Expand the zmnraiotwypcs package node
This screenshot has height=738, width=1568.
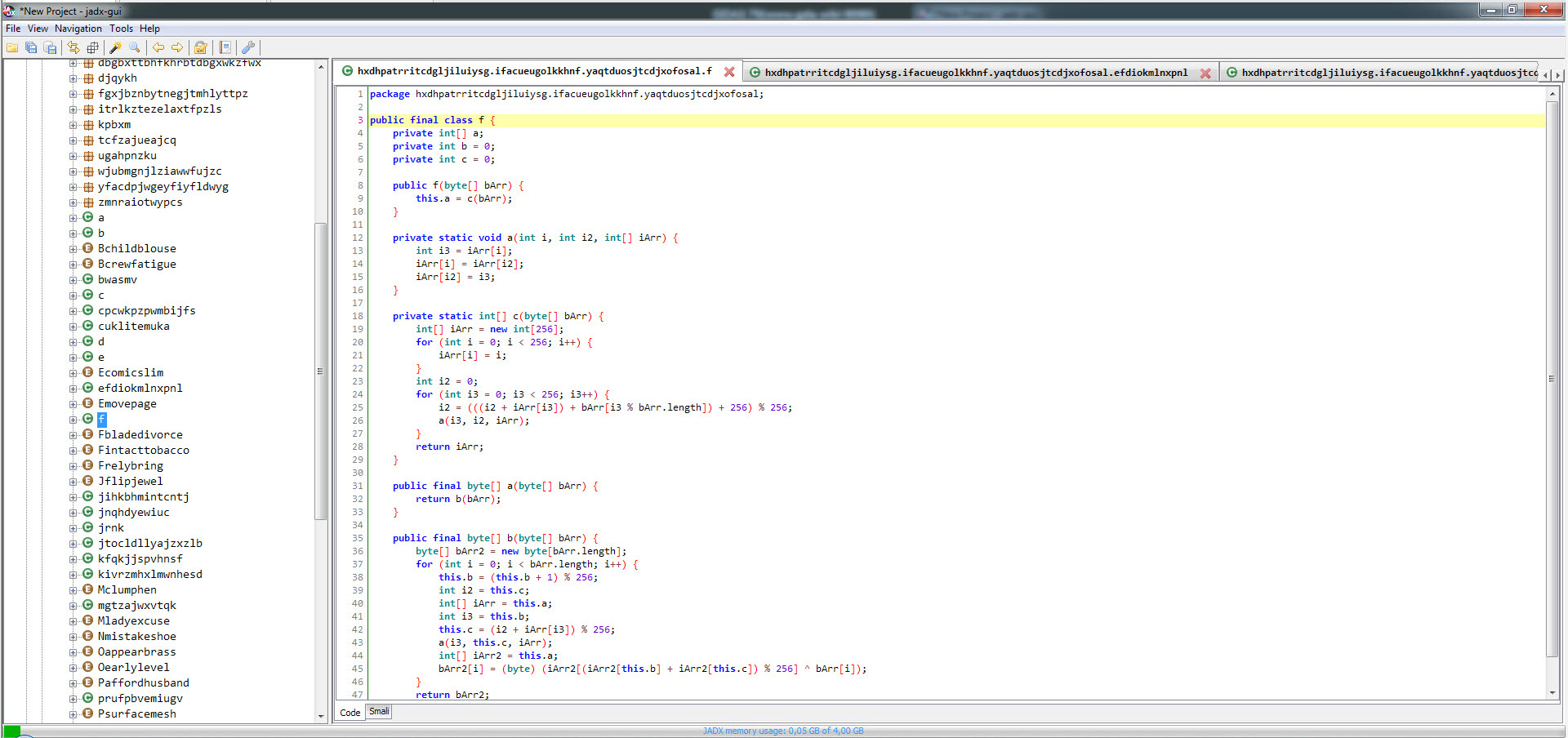73,202
